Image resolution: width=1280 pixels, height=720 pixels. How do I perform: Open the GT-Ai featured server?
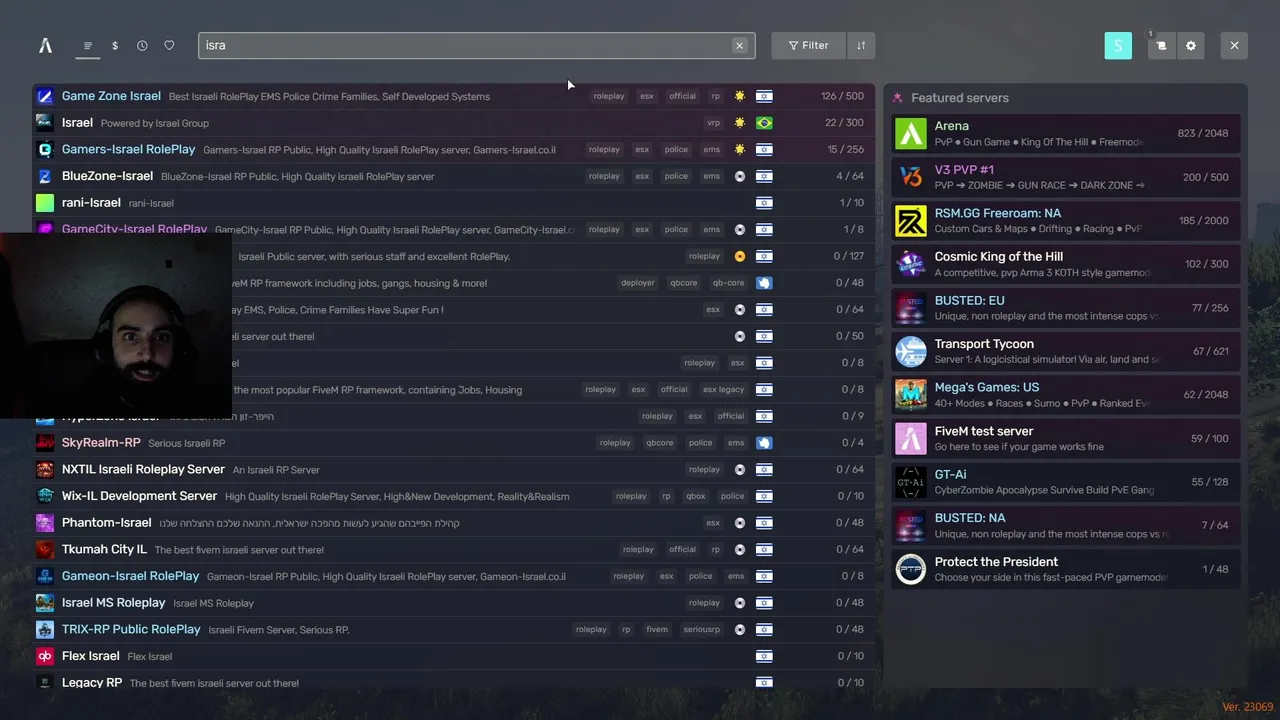pyautogui.click(x=1066, y=481)
